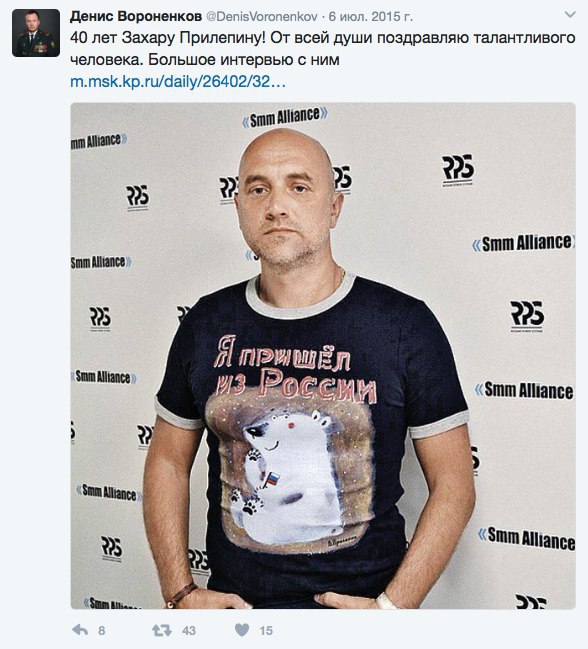Open Денис Вороненков display name link
588x649 pixels.
point(136,16)
